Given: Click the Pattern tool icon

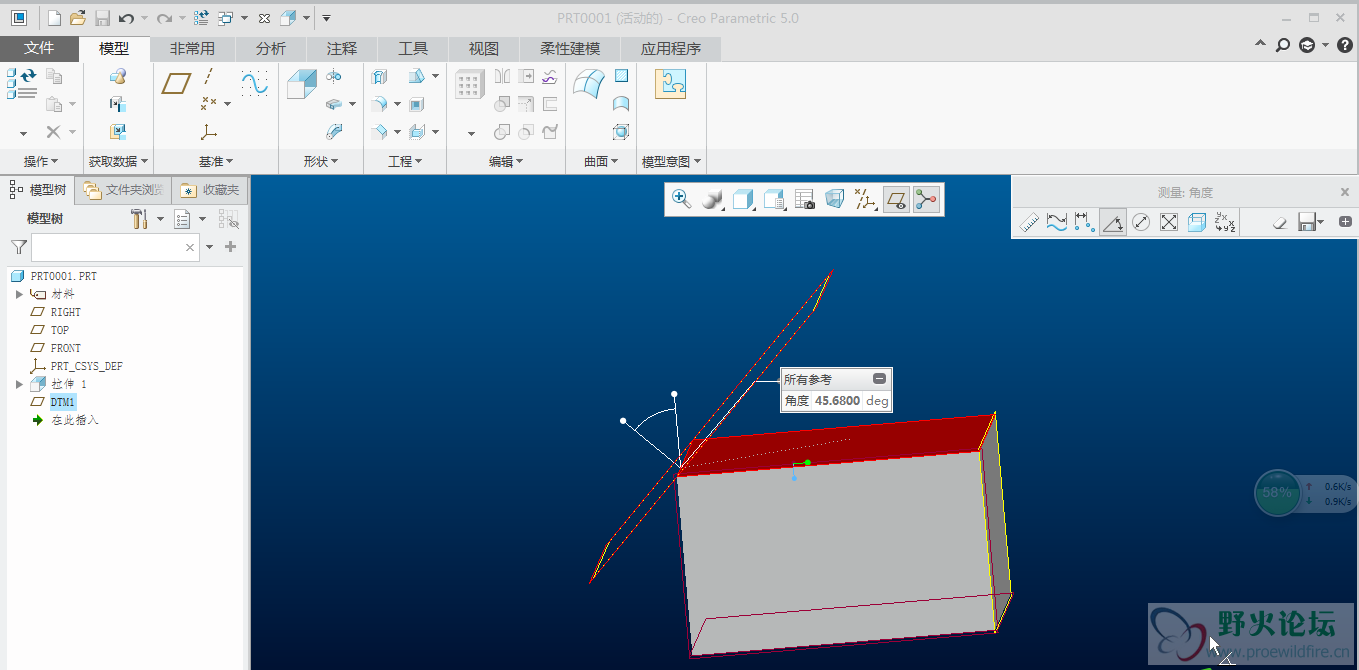Looking at the screenshot, I should coord(470,84).
